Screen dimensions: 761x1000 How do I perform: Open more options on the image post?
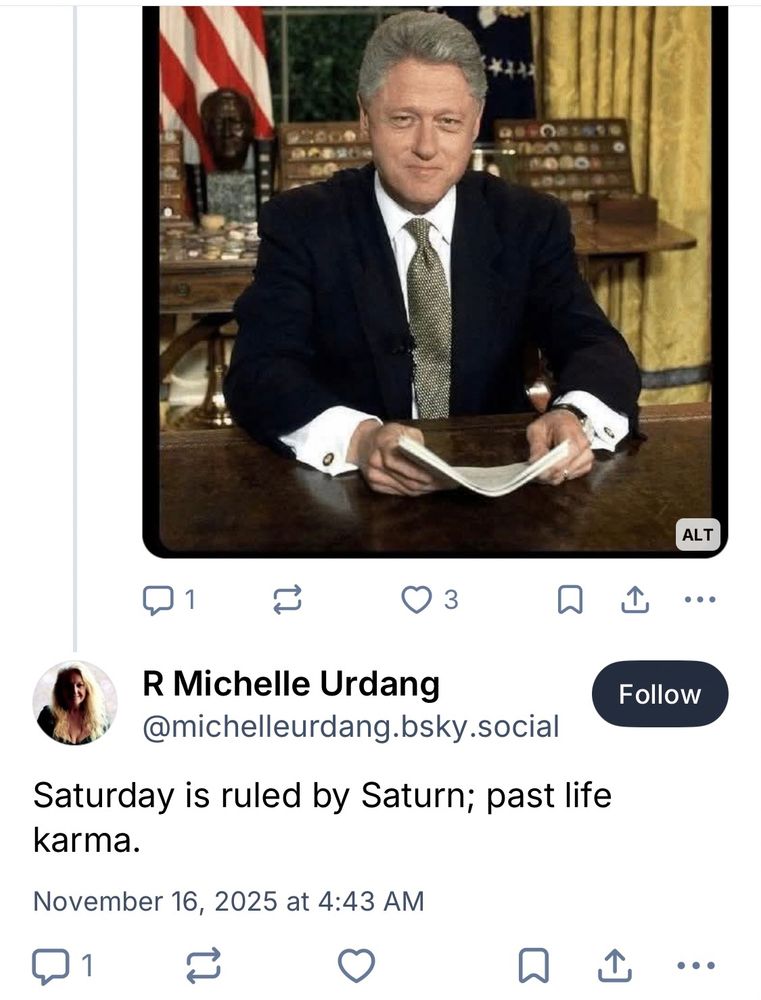700,600
